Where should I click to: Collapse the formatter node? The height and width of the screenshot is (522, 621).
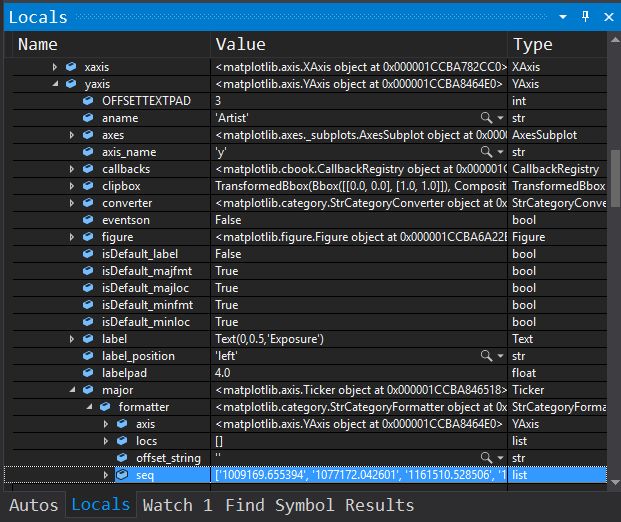[90, 407]
